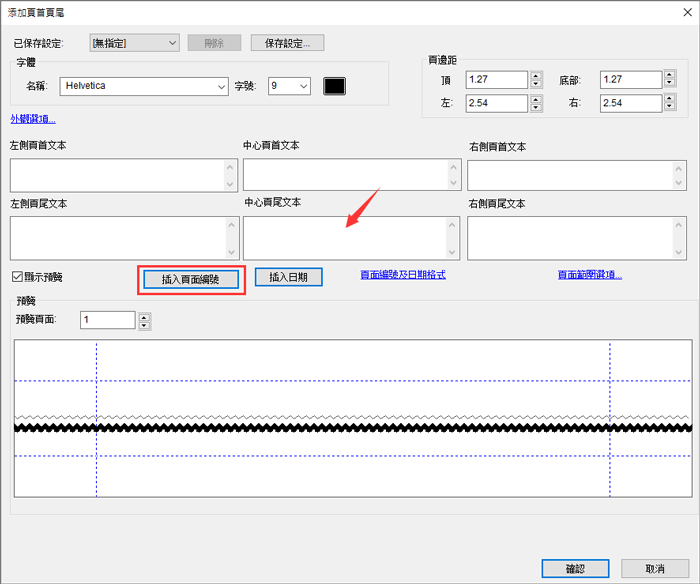Image resolution: width=700 pixels, height=584 pixels.
Task: Click the 保存設定... button
Action: pyautogui.click(x=287, y=43)
